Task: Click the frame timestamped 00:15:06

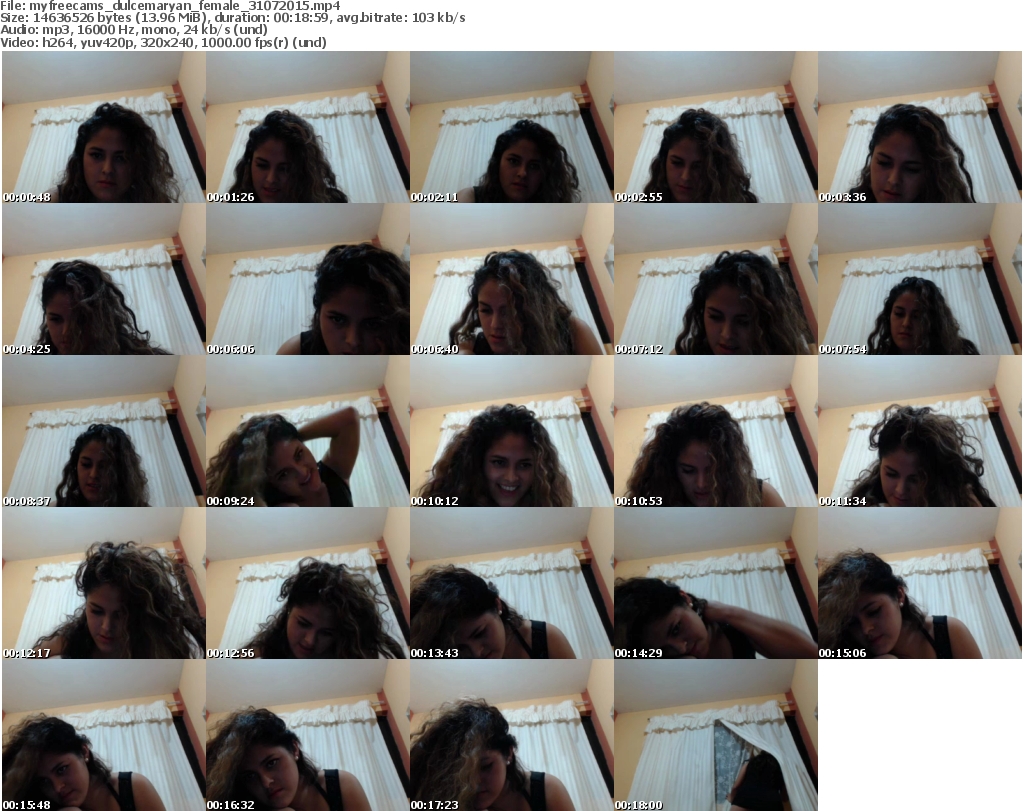Action: click(x=920, y=583)
